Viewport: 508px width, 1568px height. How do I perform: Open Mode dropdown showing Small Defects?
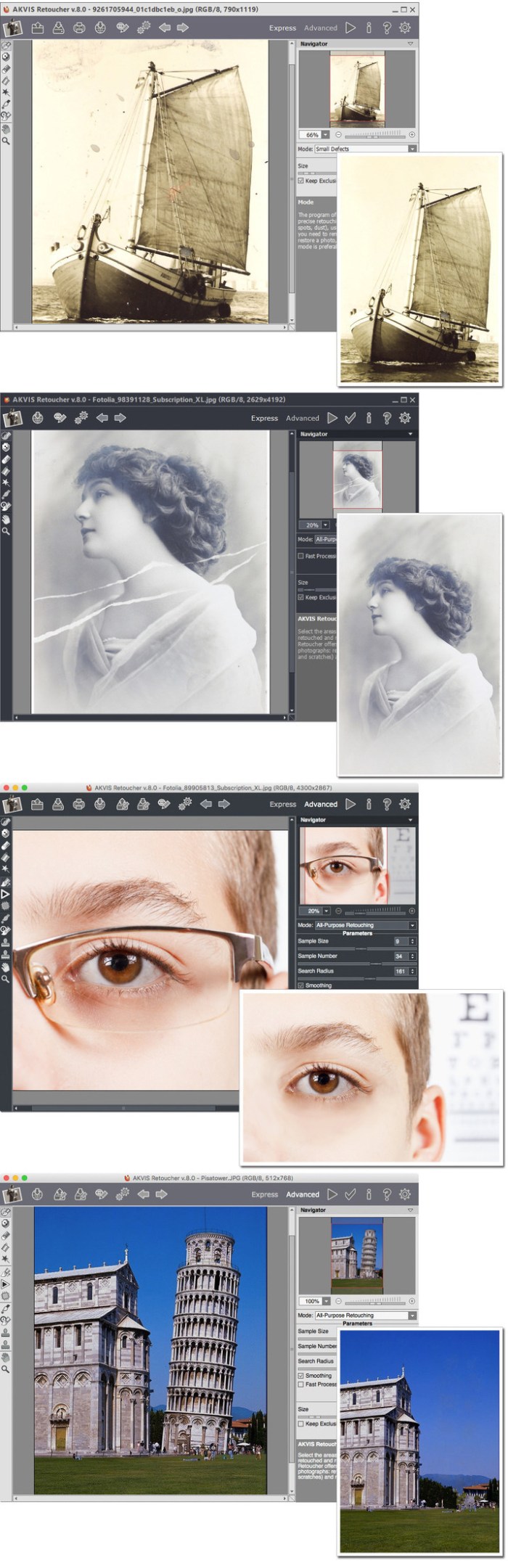pos(365,149)
